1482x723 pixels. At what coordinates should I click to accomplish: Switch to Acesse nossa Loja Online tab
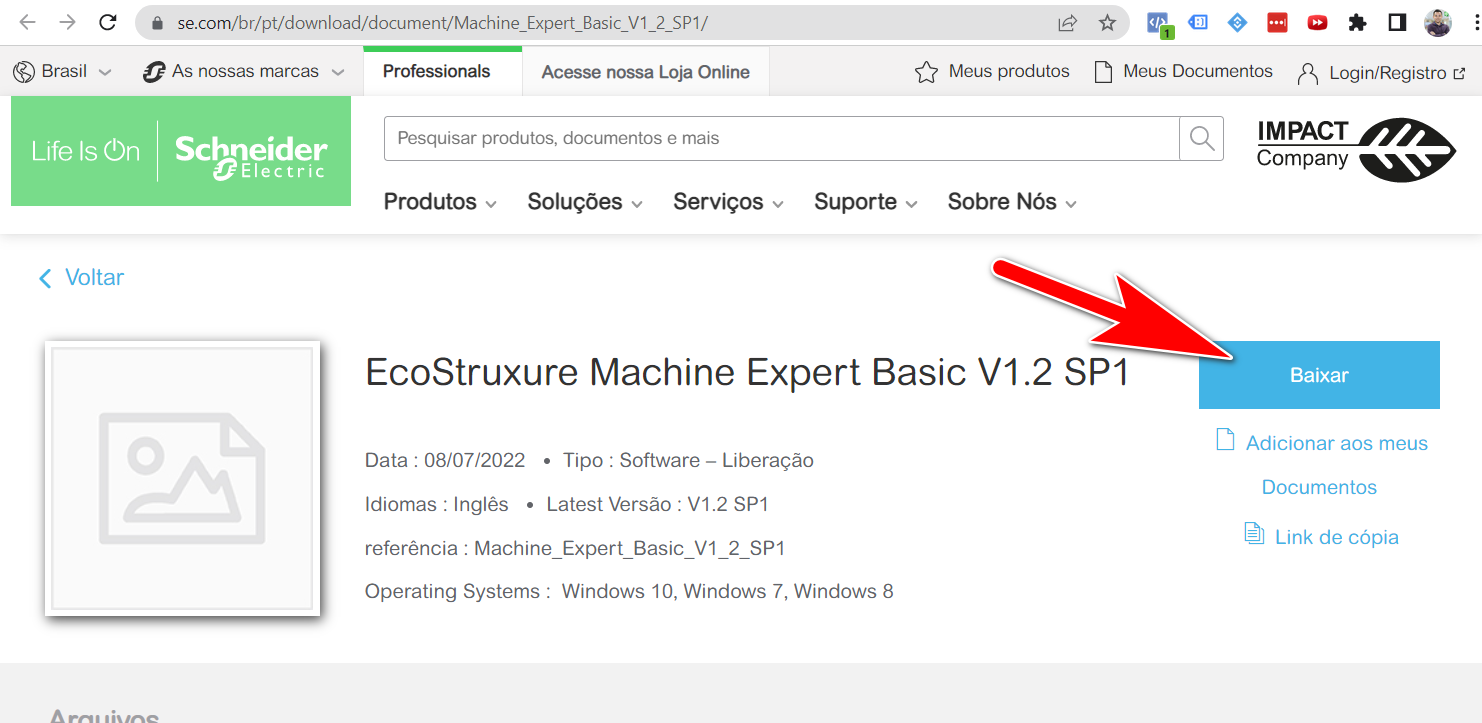point(645,72)
